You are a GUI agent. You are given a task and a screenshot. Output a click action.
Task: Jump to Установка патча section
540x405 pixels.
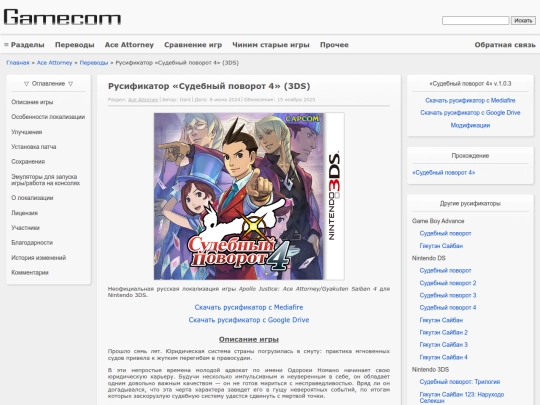click(x=34, y=147)
